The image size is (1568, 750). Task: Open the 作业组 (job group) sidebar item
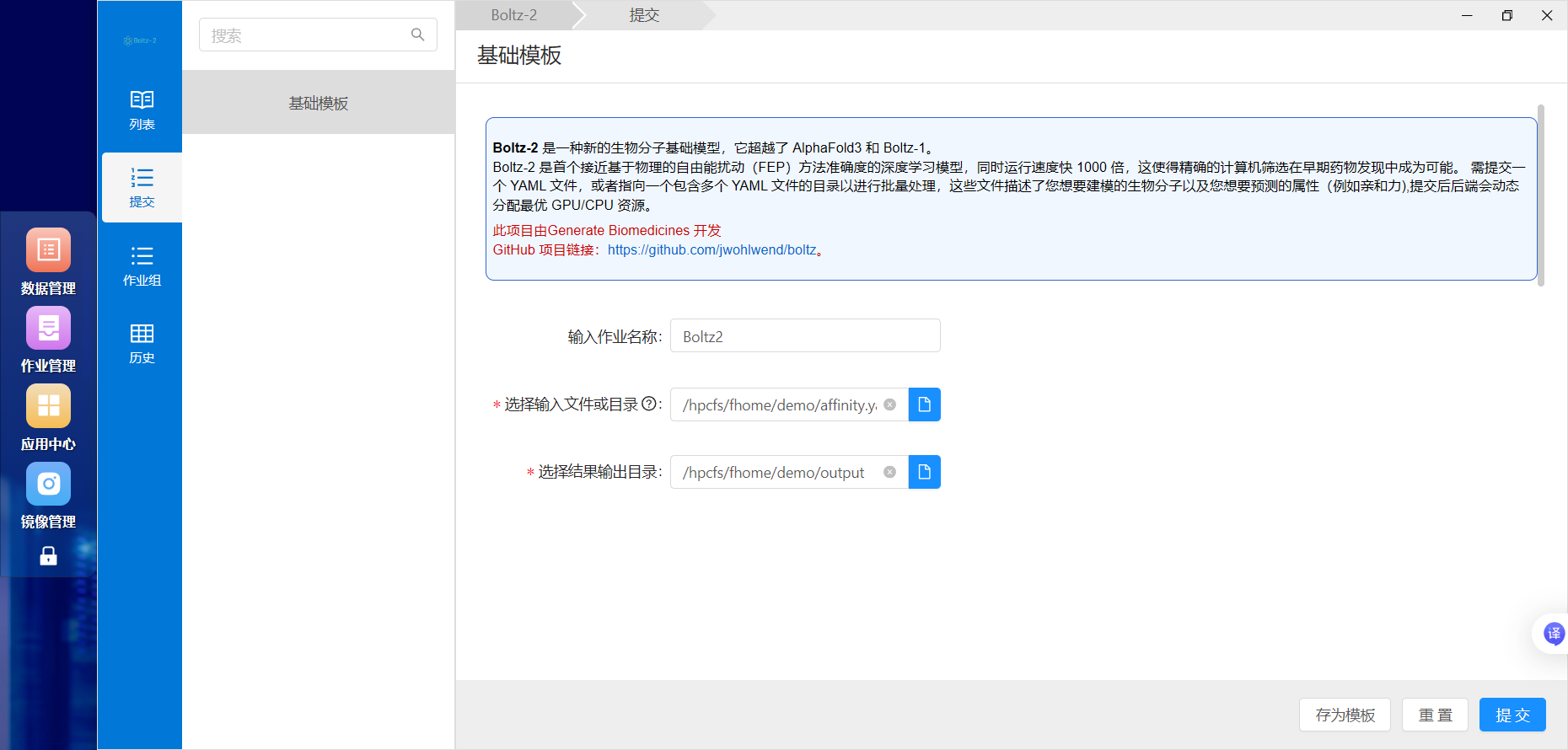[x=142, y=266]
